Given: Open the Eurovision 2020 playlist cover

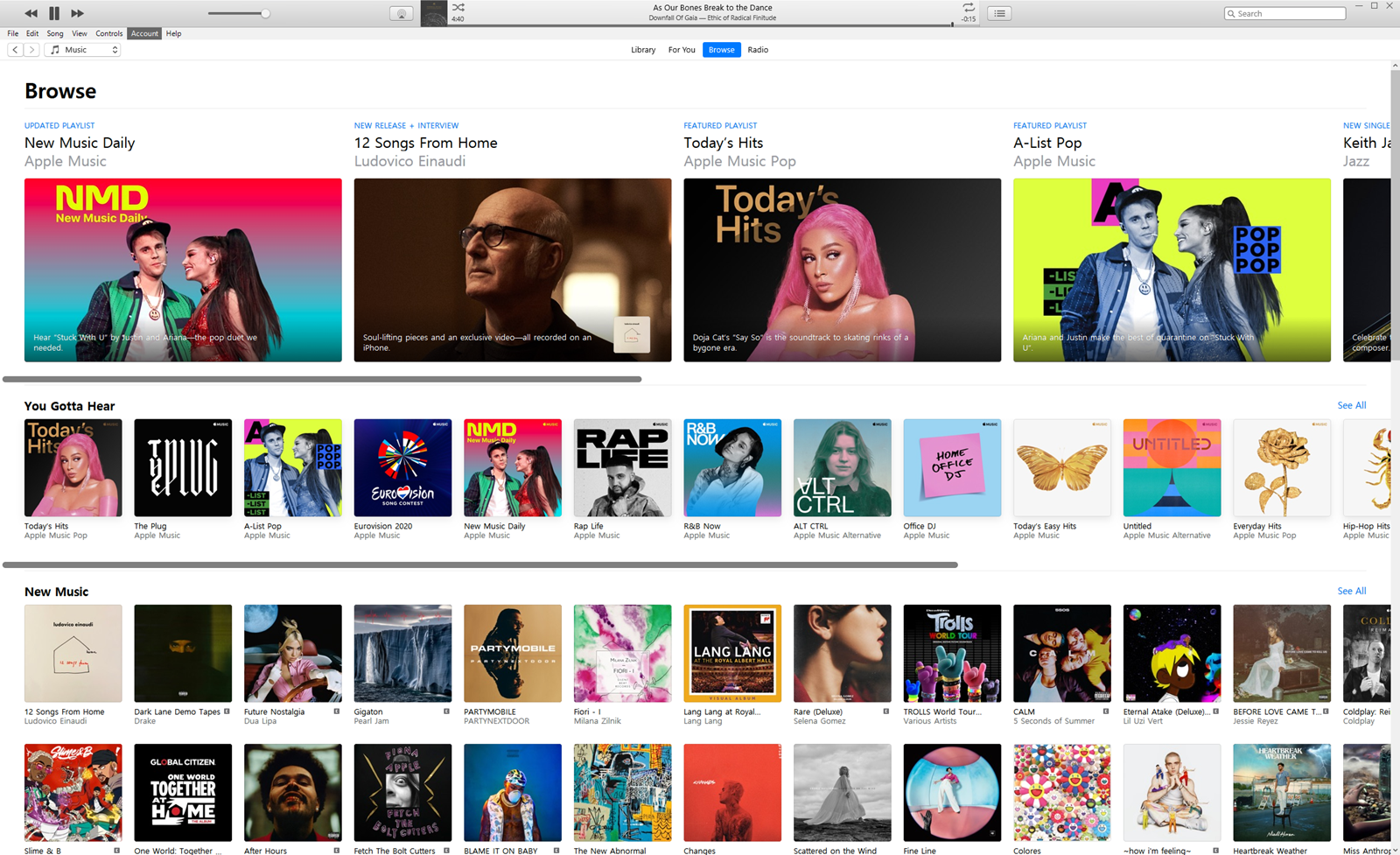Looking at the screenshot, I should click(x=402, y=467).
